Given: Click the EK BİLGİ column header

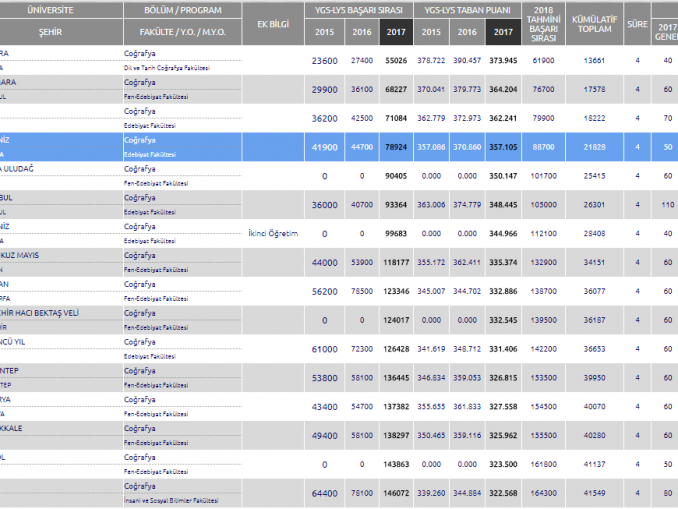Looking at the screenshot, I should point(273,21).
